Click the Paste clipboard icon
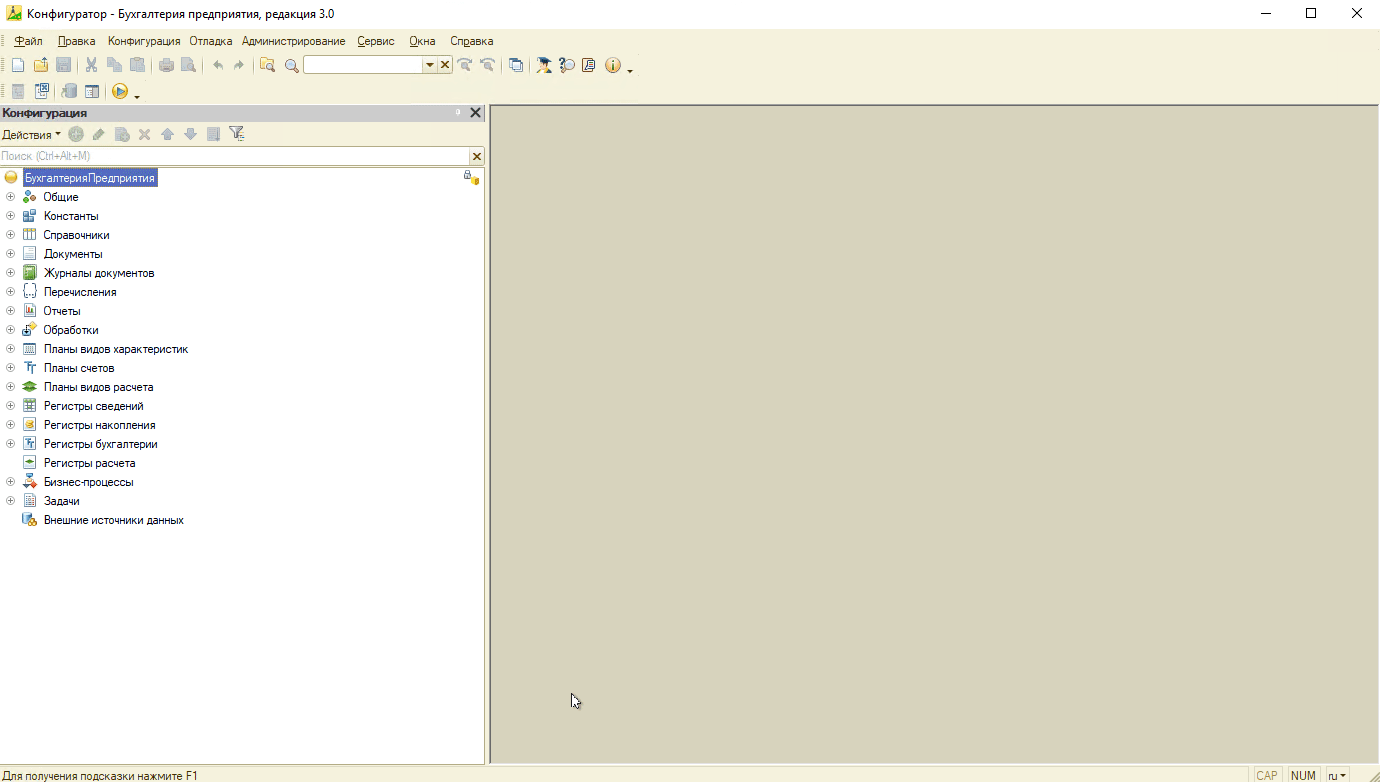This screenshot has height=782, width=1380. [x=137, y=65]
